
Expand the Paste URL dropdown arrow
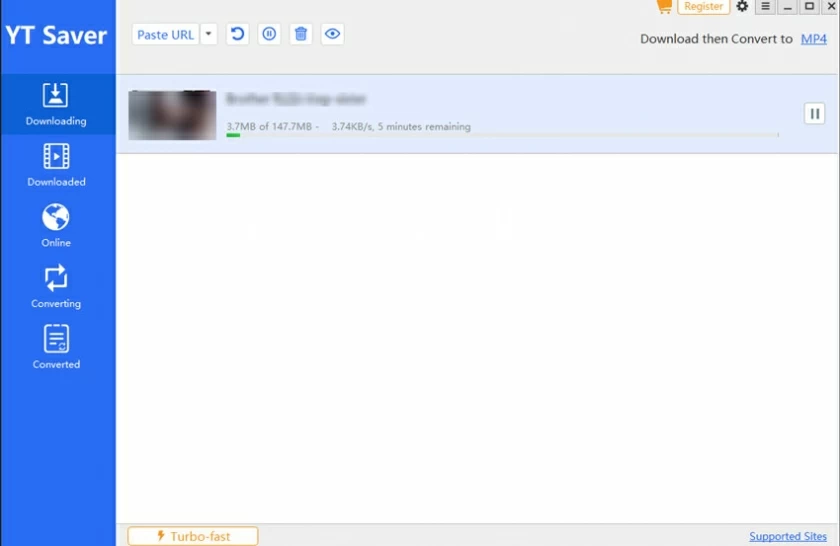208,34
